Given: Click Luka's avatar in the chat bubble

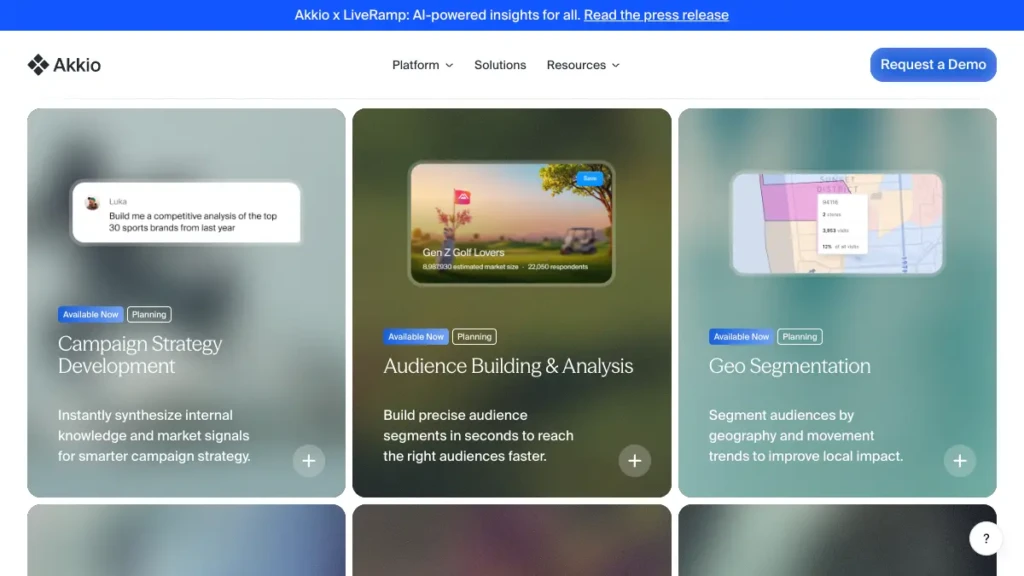Looking at the screenshot, I should coord(92,203).
